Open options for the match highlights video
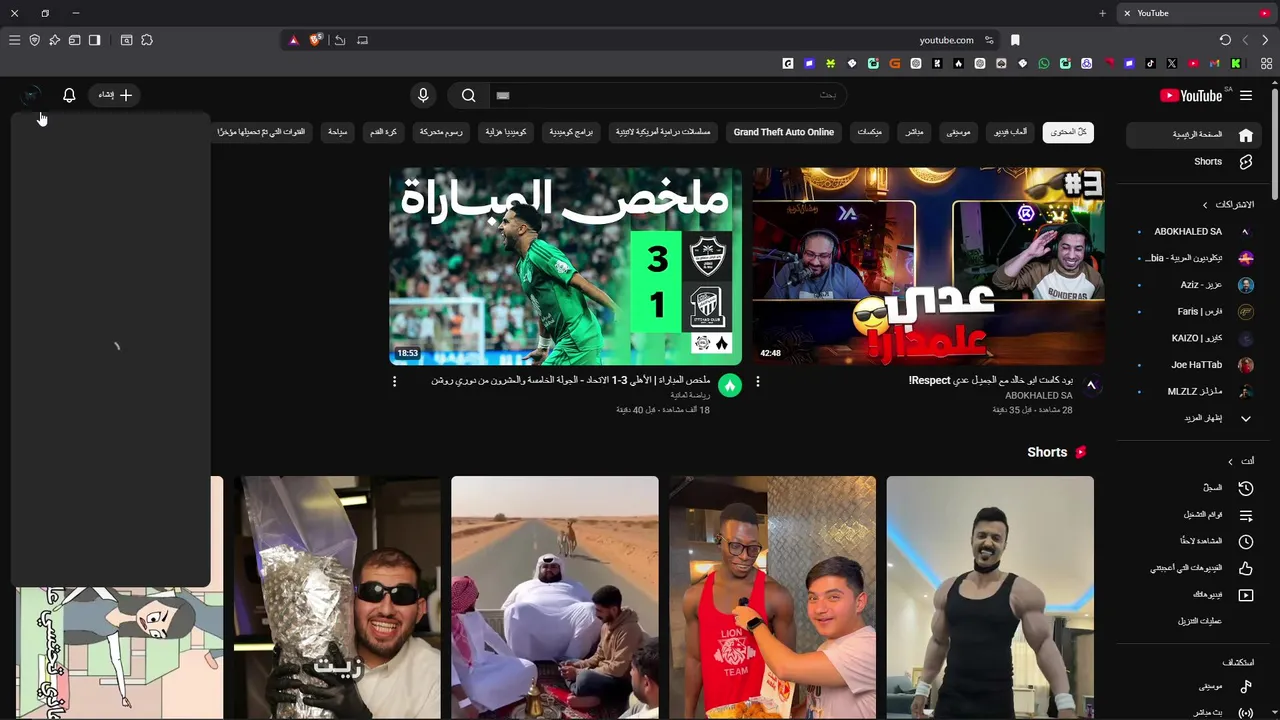Viewport: 1280px width, 720px height. pyautogui.click(x=394, y=382)
